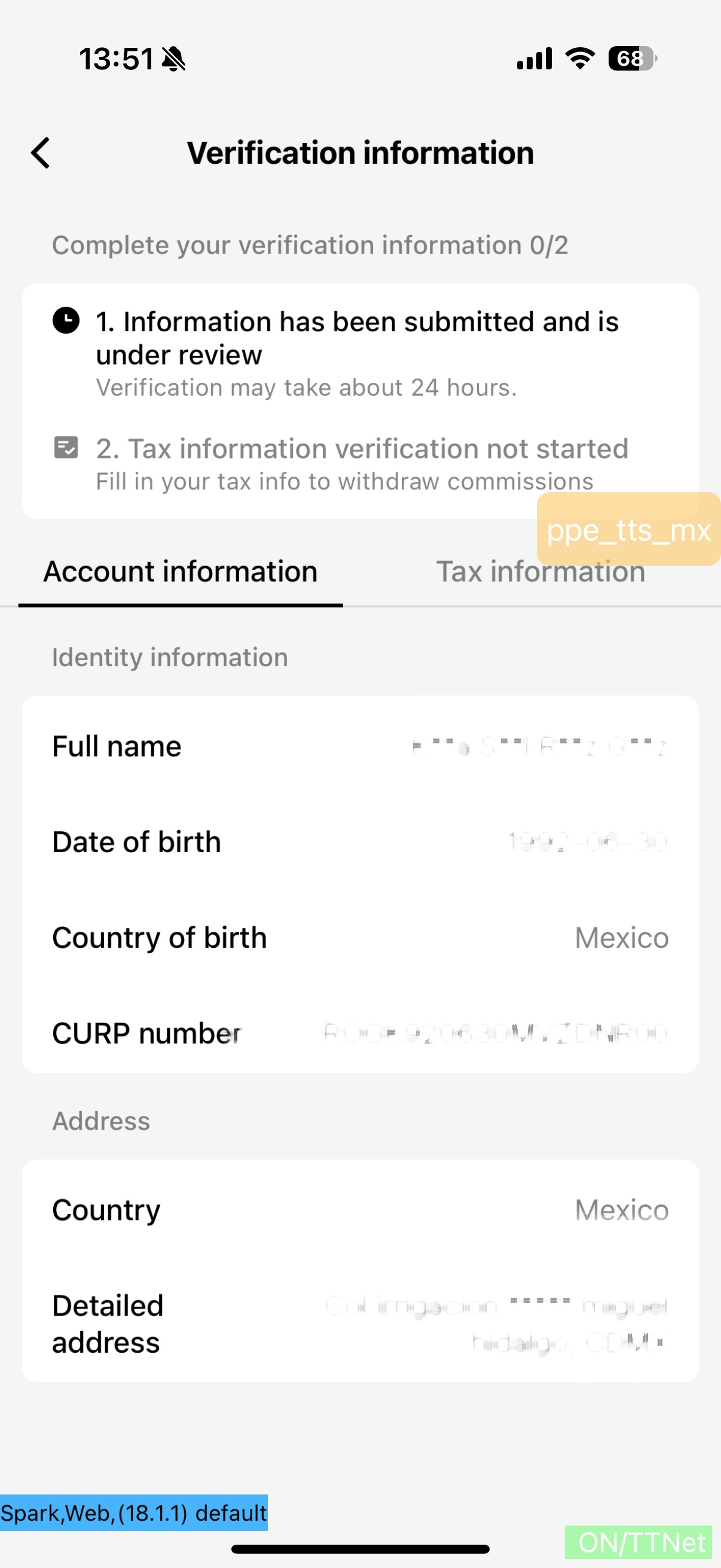Tap the Detailed address row
Screen dimensions: 721x1568
(360, 1323)
